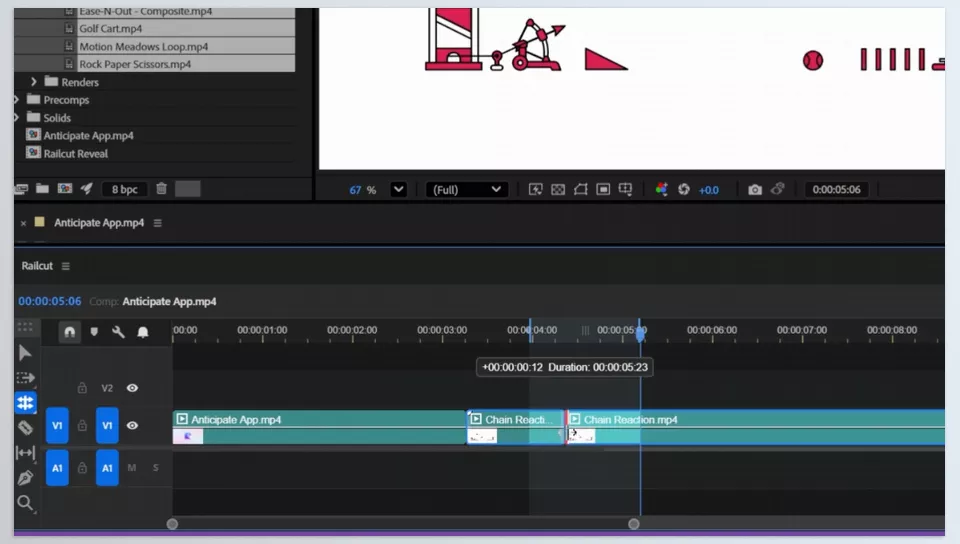Click the gray swatch beside trash icon
This screenshot has height=544, width=960.
tap(188, 189)
